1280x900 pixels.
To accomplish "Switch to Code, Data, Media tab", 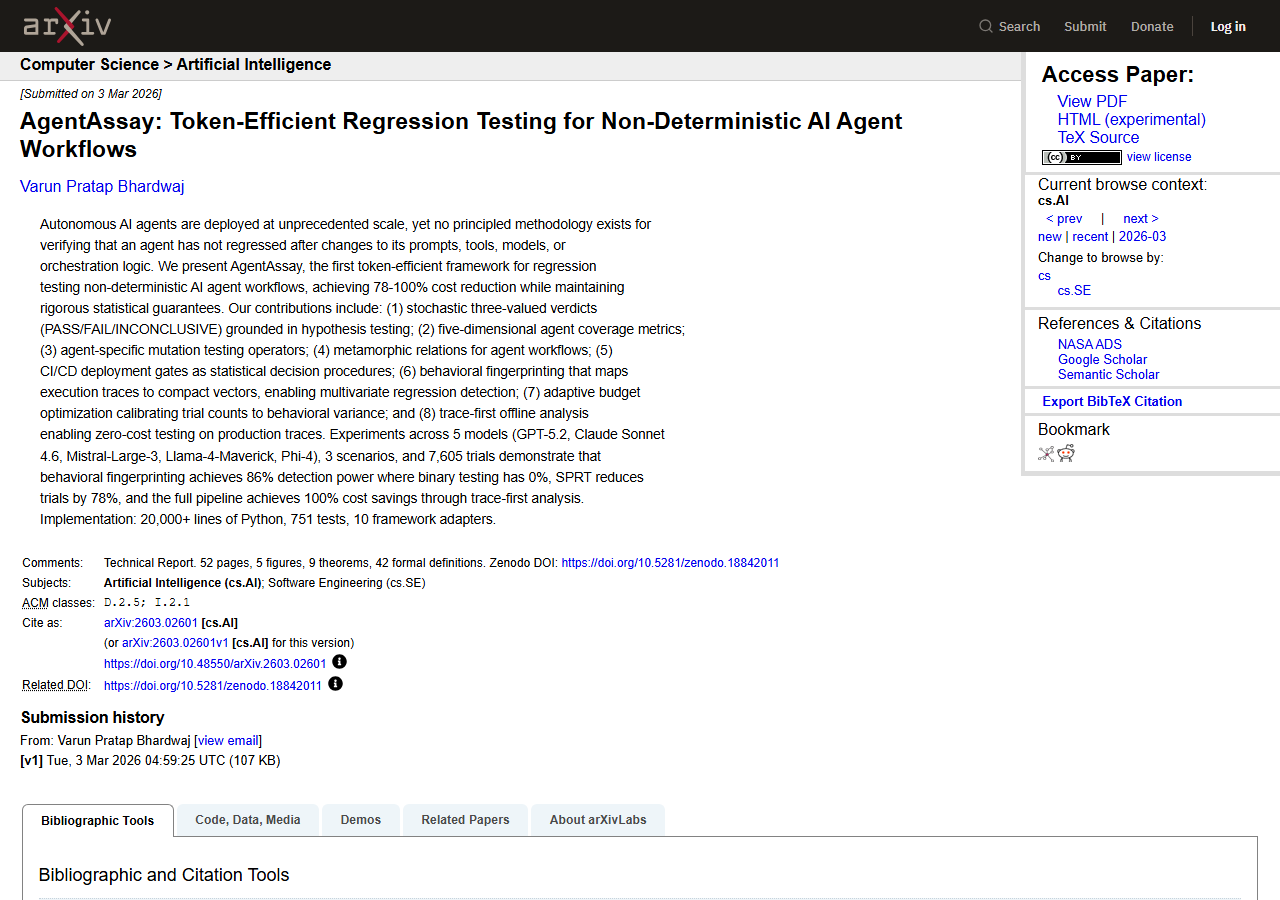I will tap(248, 820).
